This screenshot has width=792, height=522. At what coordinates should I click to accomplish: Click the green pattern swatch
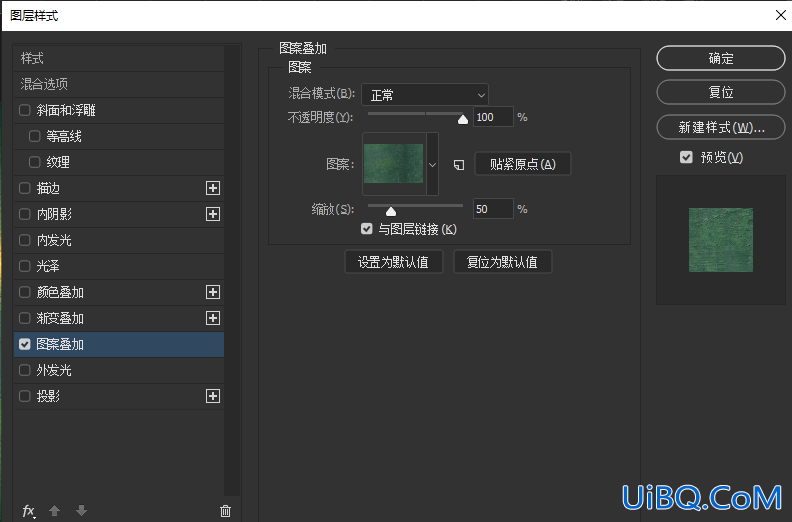click(x=393, y=163)
